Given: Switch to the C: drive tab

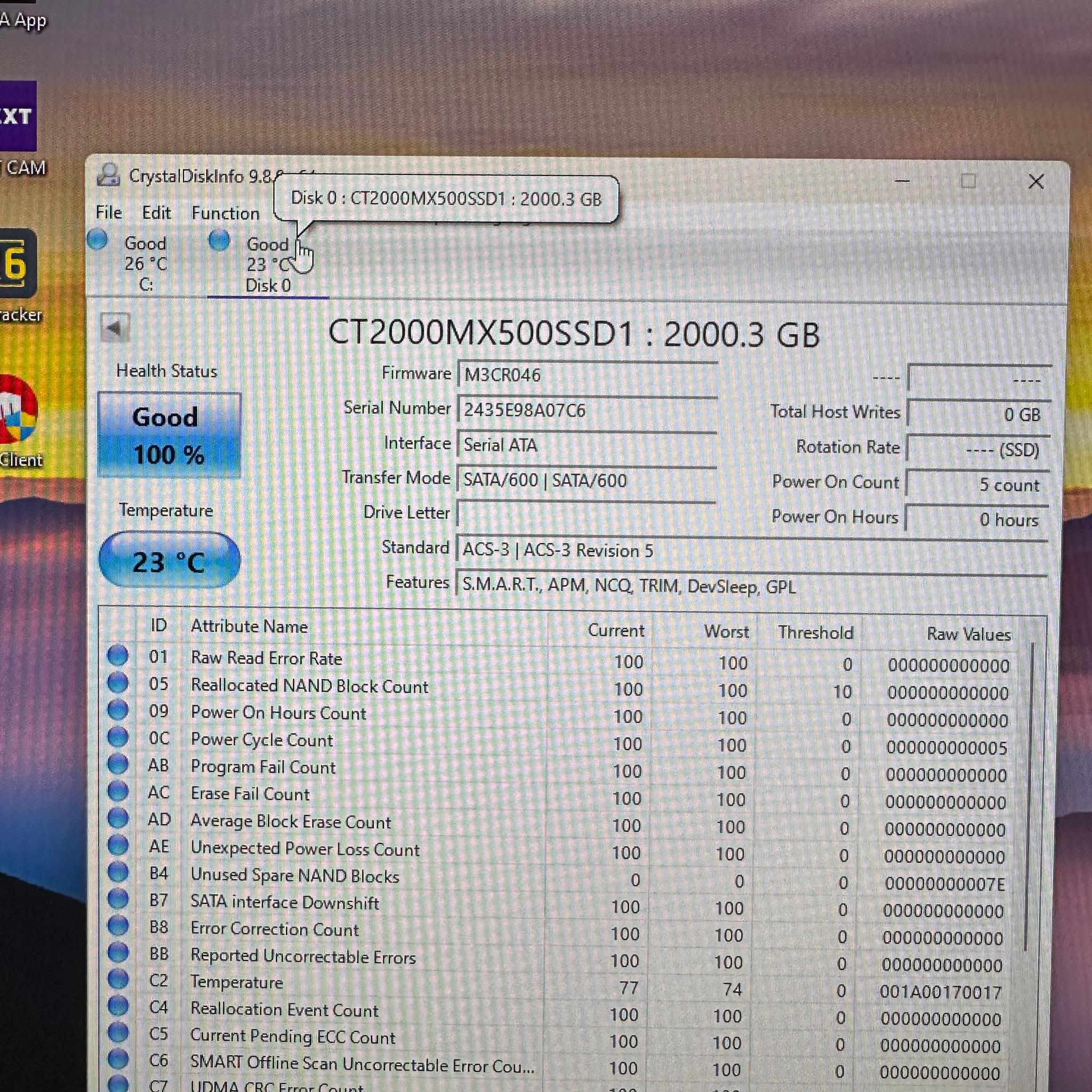Looking at the screenshot, I should pyautogui.click(x=145, y=263).
